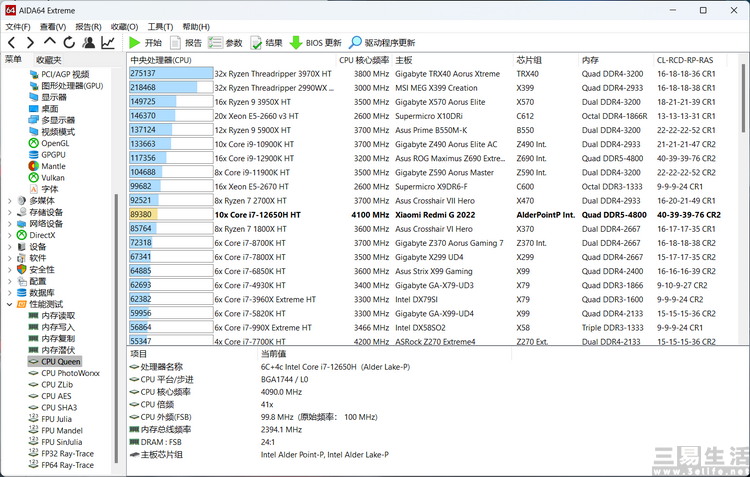750x477 pixels.
Task: Select the OpenGL tree item
Action: click(x=49, y=143)
